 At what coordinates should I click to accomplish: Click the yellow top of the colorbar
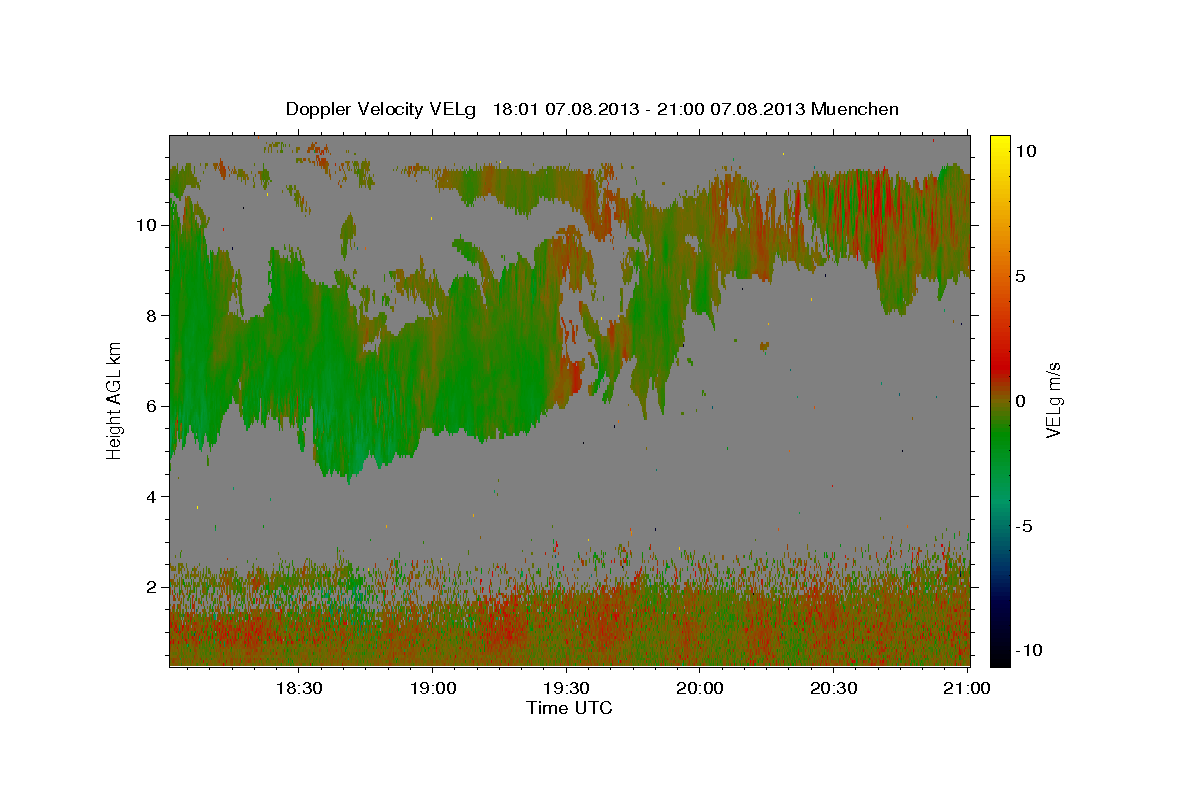click(x=1000, y=145)
